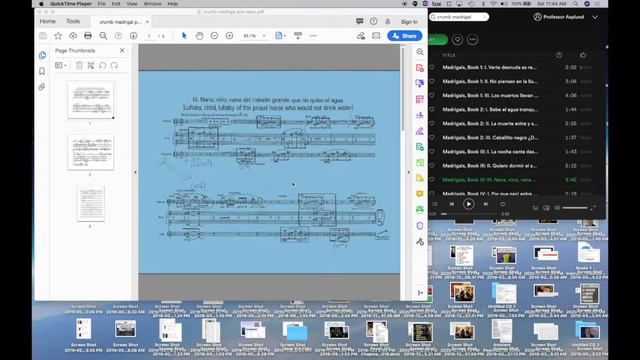This screenshot has height=360, width=640.
Task: Switch to the Tools tab in Acrobat
Action: [73, 21]
